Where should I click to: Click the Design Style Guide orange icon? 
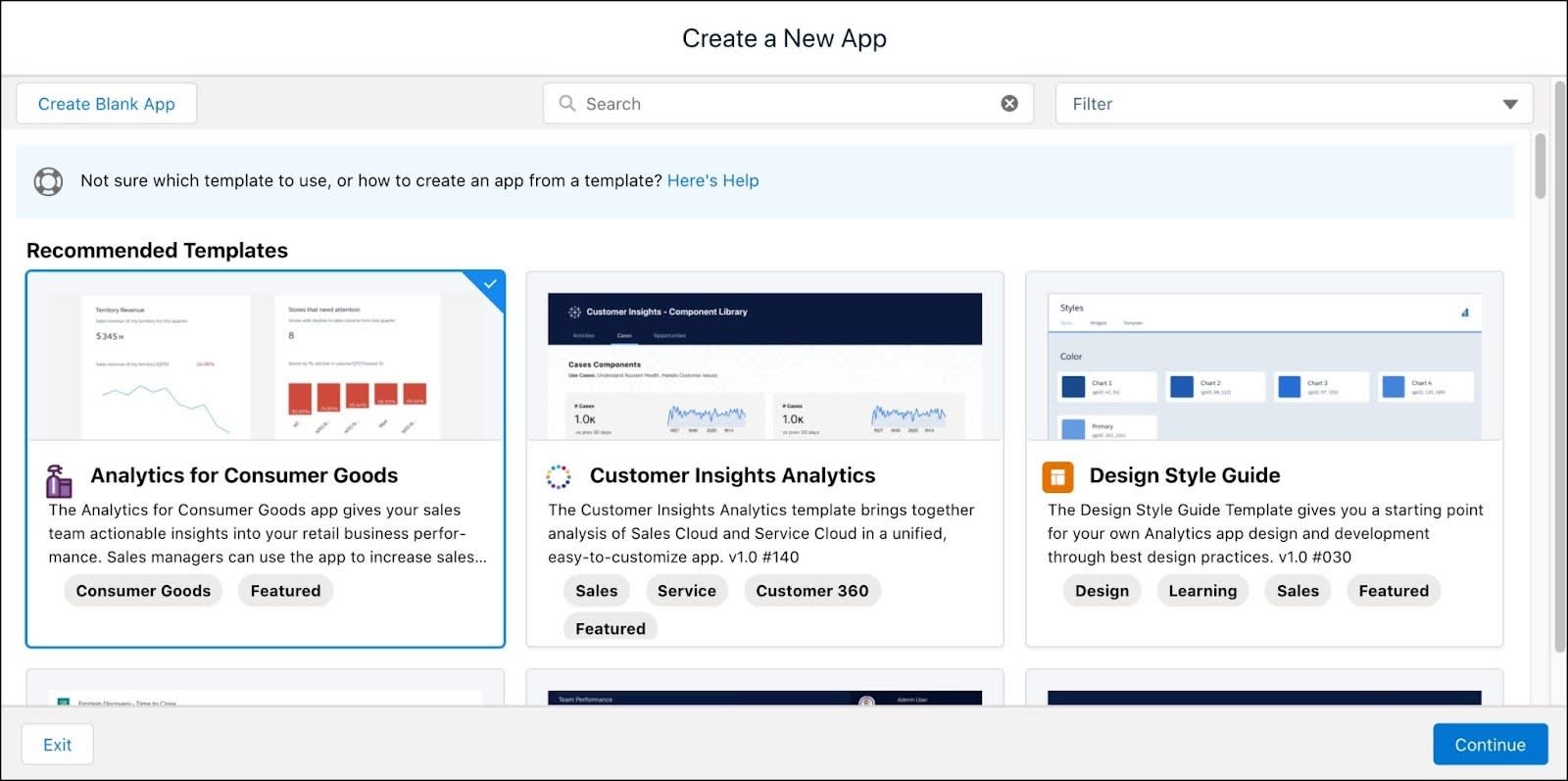(x=1057, y=476)
